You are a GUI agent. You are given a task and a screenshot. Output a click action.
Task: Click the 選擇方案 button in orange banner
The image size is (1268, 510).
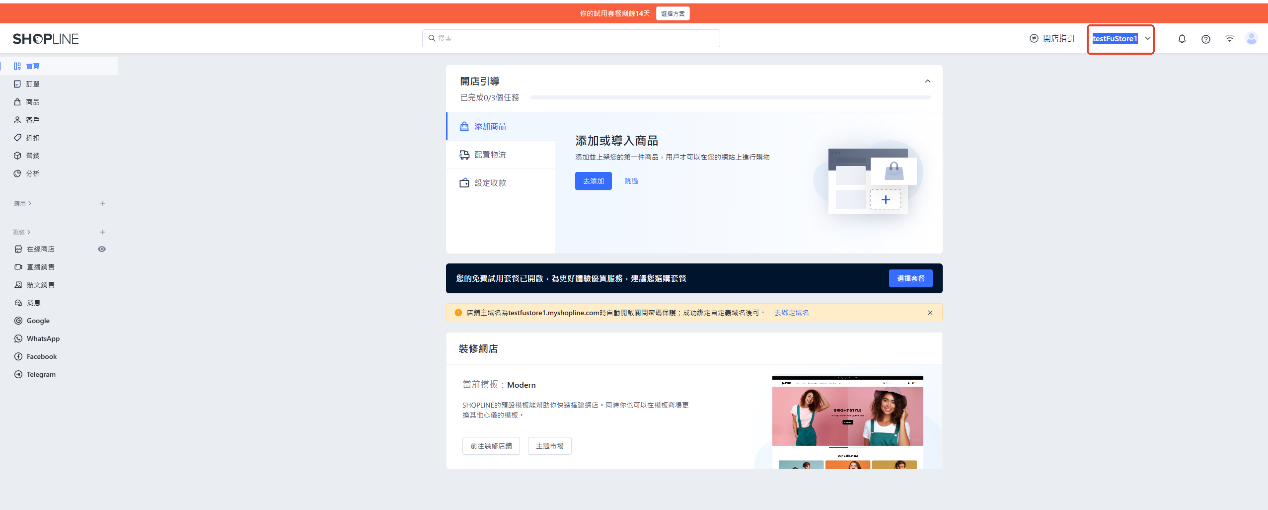point(673,13)
